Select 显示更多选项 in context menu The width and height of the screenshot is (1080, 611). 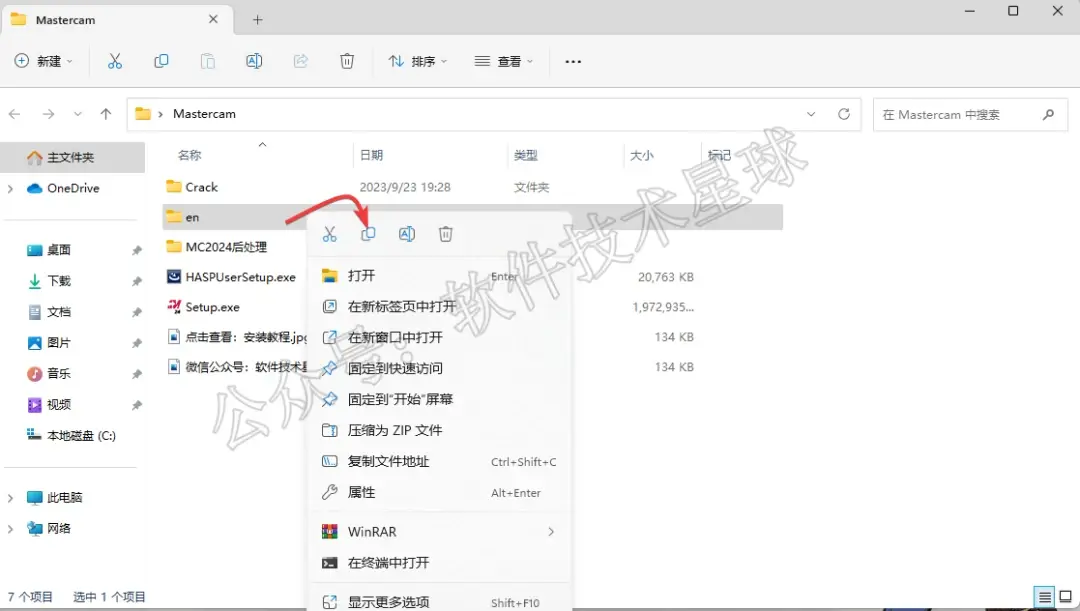439,601
